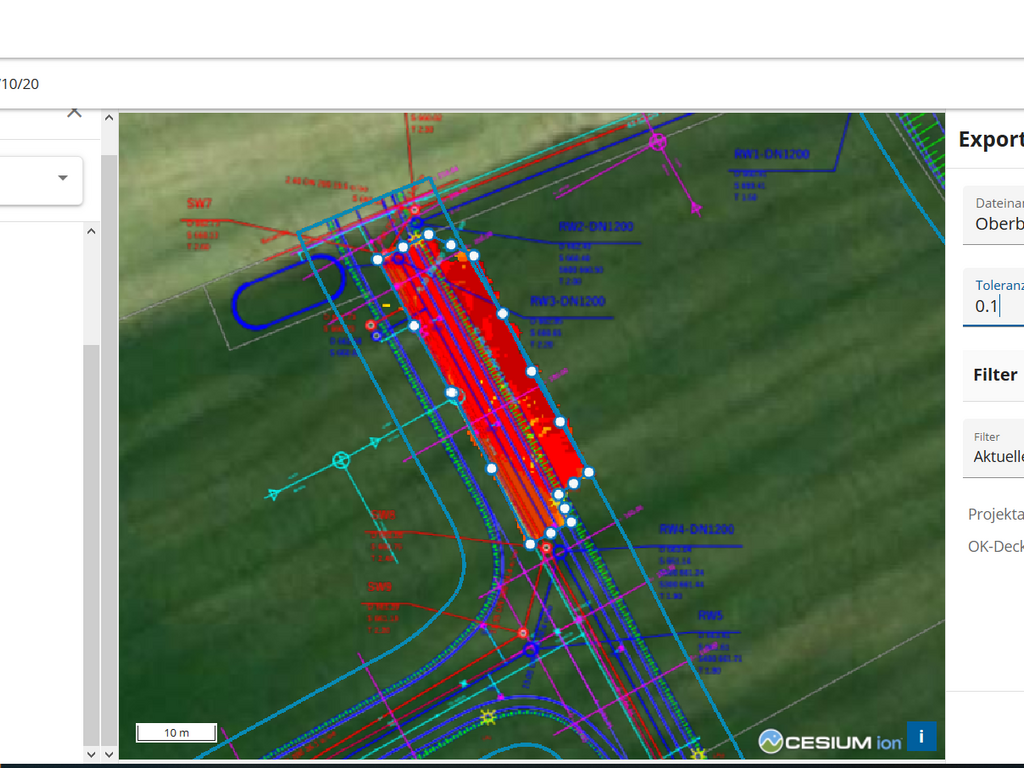Open the Filter dropdown showing Aktuelle
This screenshot has height=768, width=1024.
(x=993, y=449)
